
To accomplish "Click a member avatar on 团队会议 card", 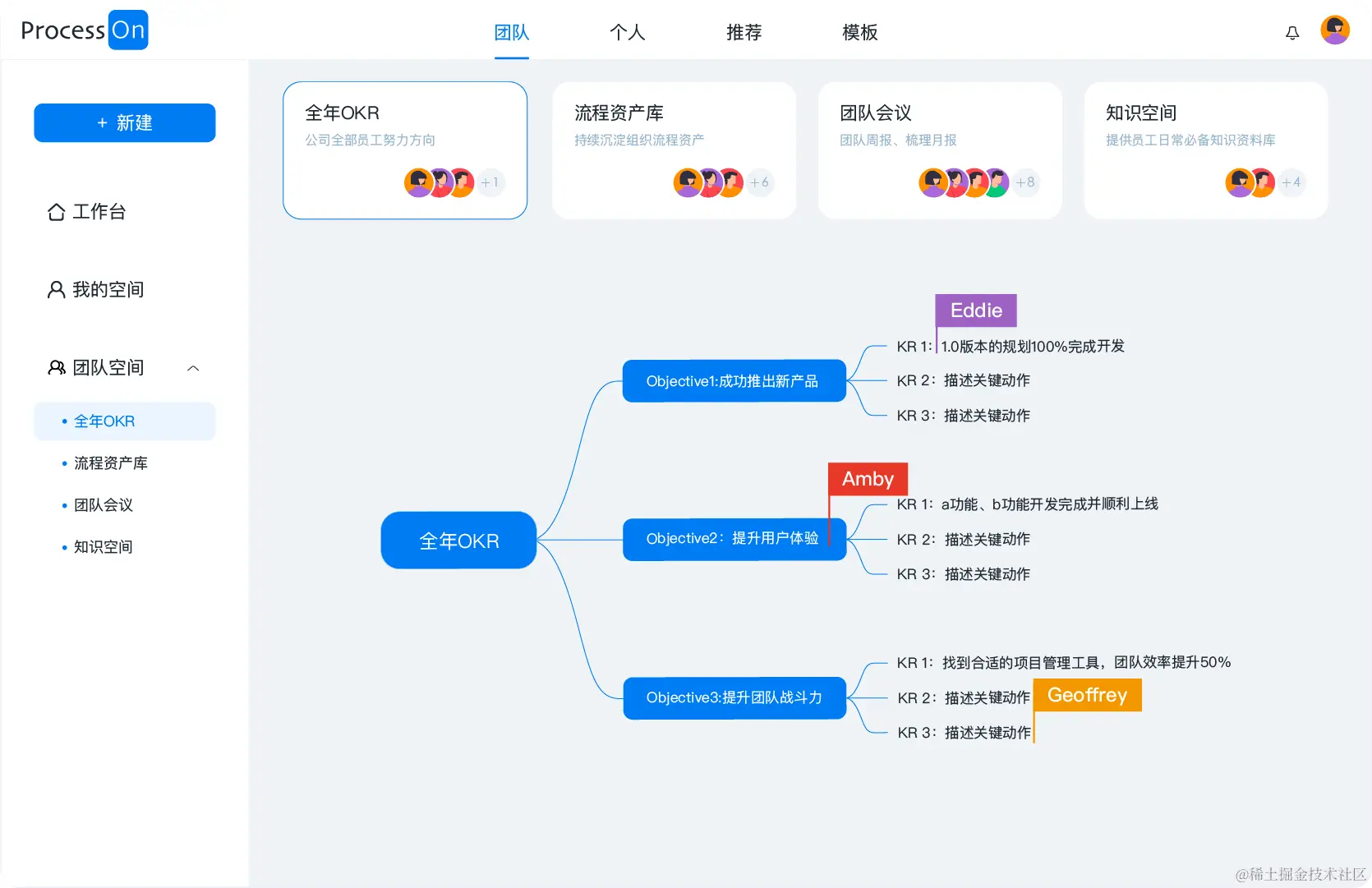I will (x=933, y=182).
